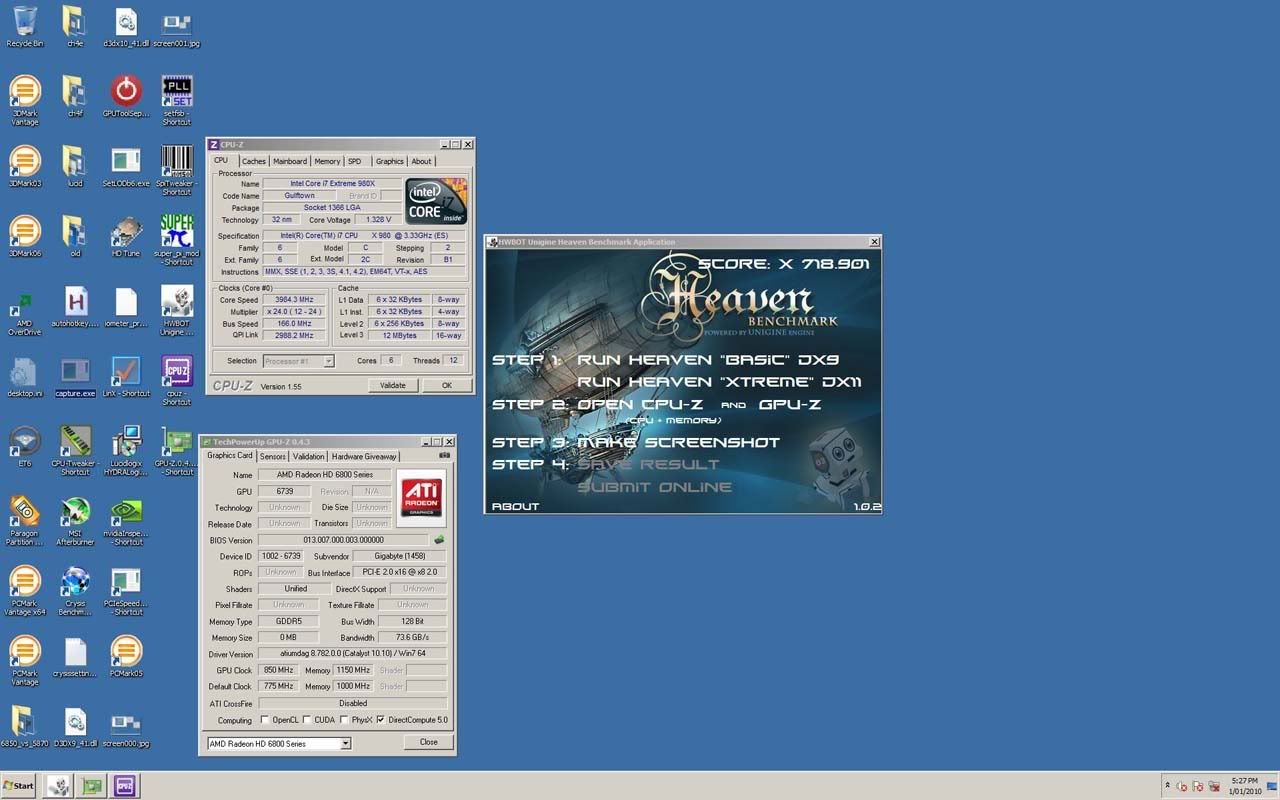Toggle the CUDA checkbox
The image size is (1280, 800).
[307, 720]
